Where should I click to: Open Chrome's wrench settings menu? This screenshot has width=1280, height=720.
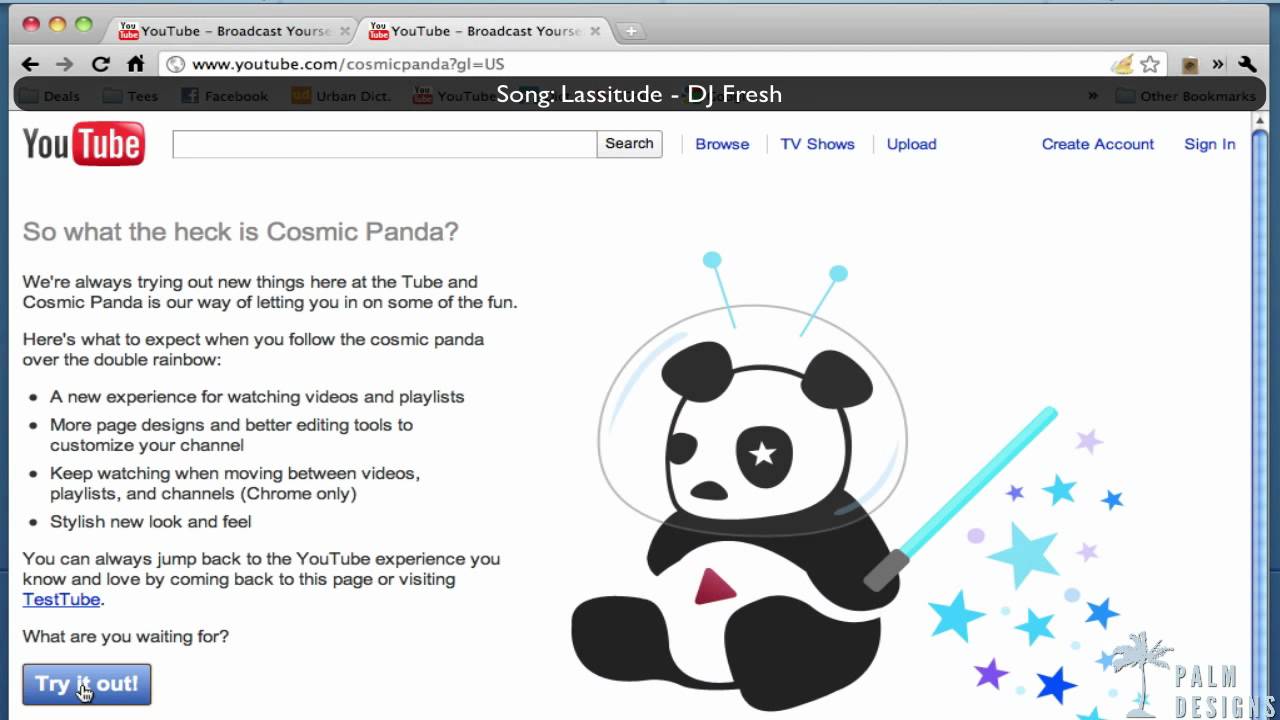click(1247, 64)
